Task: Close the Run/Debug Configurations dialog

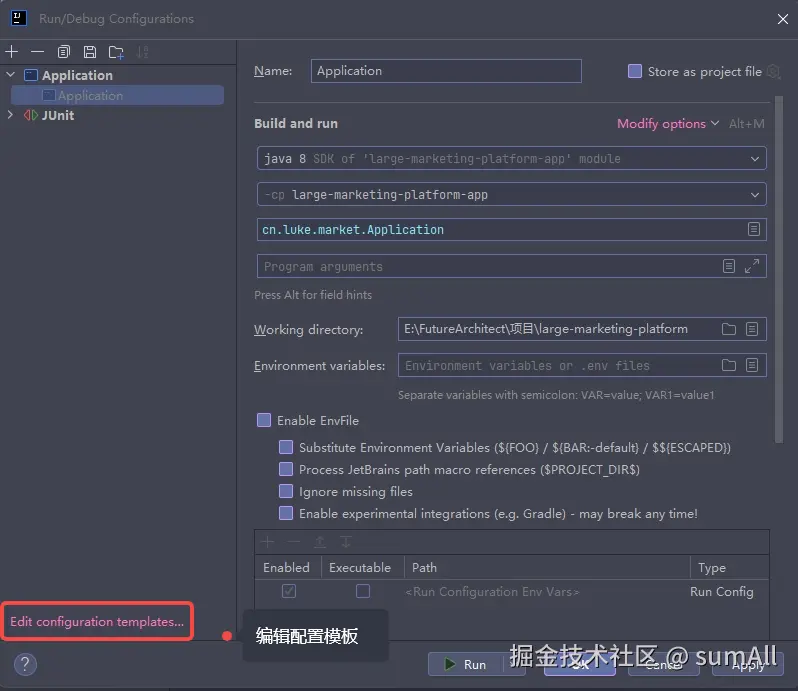Action: [x=783, y=19]
